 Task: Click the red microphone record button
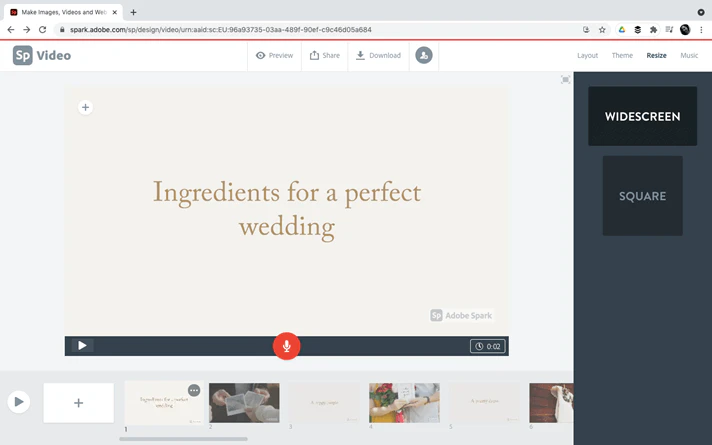(286, 346)
